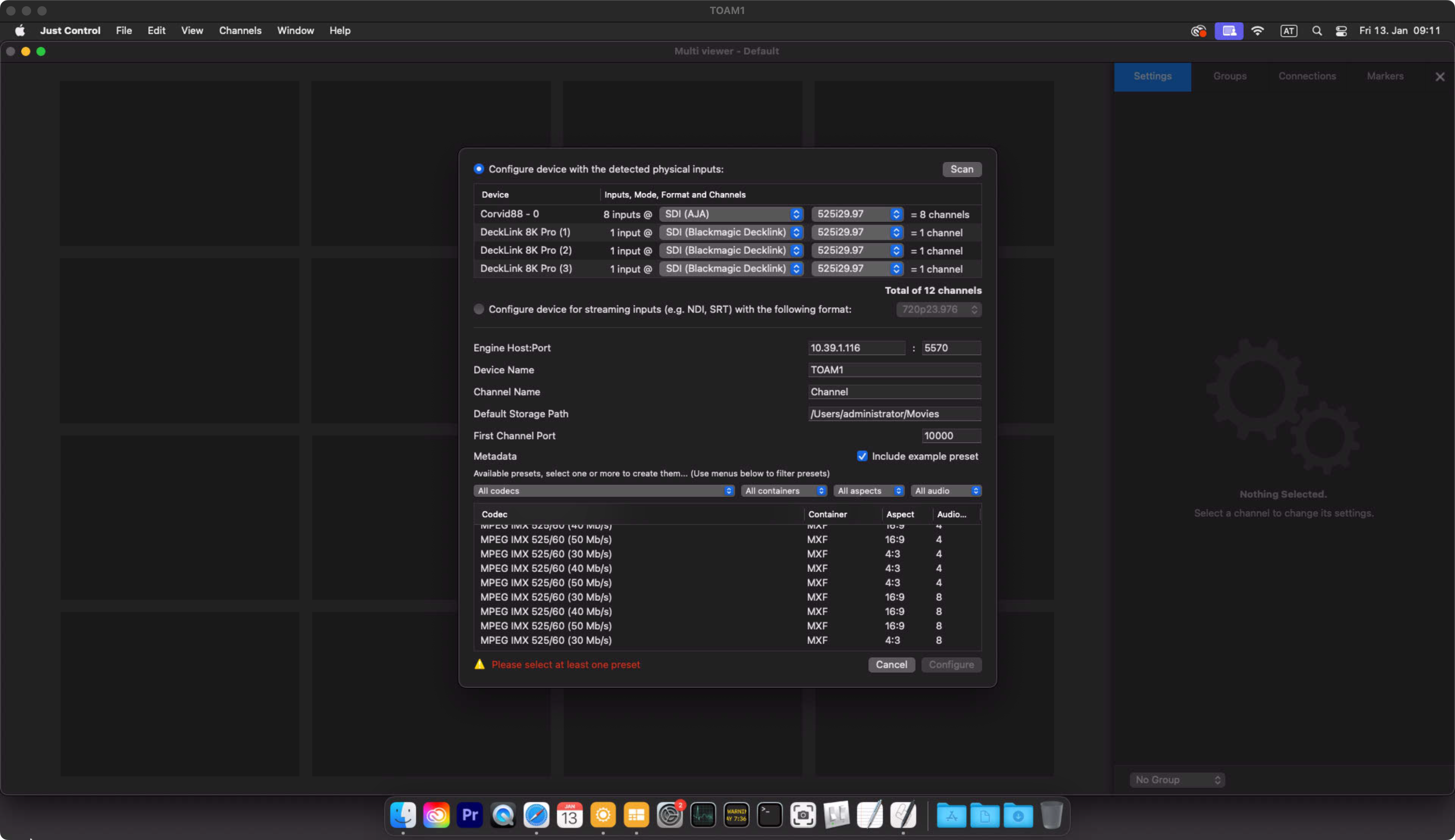Open the View menu
This screenshot has width=1455, height=840.
coord(192,31)
